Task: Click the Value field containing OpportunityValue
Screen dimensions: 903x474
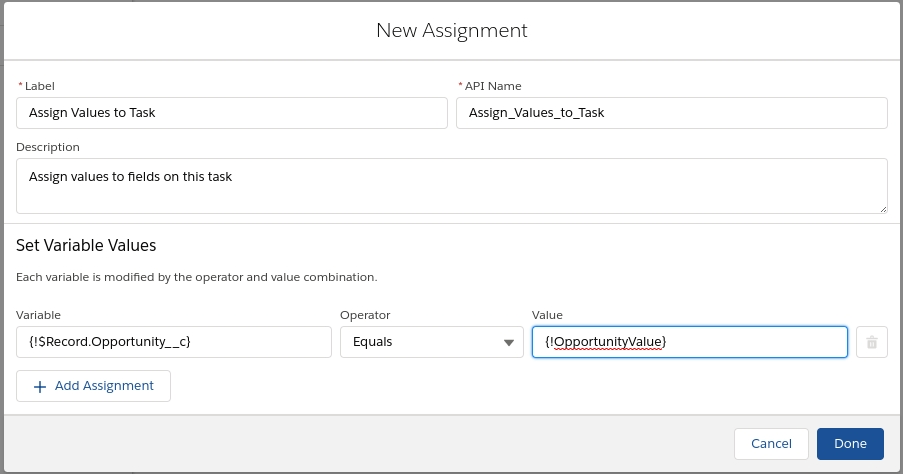Action: pyautogui.click(x=689, y=342)
